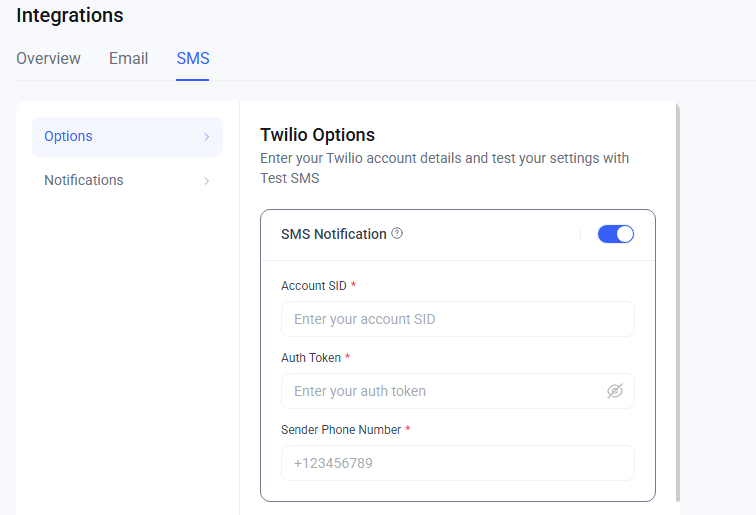Click the Account SID label
756x515 pixels.
coord(314,286)
